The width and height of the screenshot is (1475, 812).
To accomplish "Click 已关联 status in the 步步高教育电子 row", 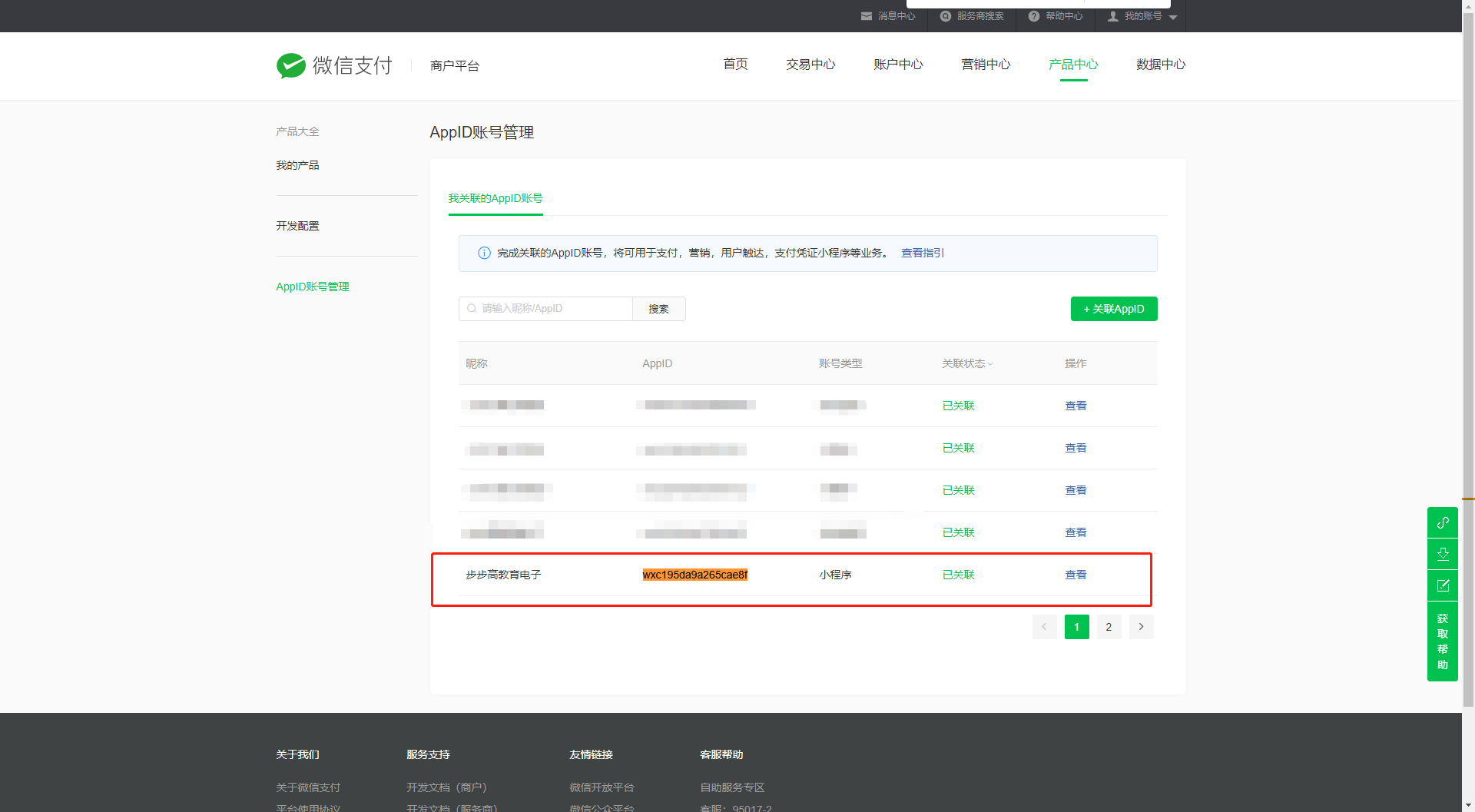I will coord(958,575).
